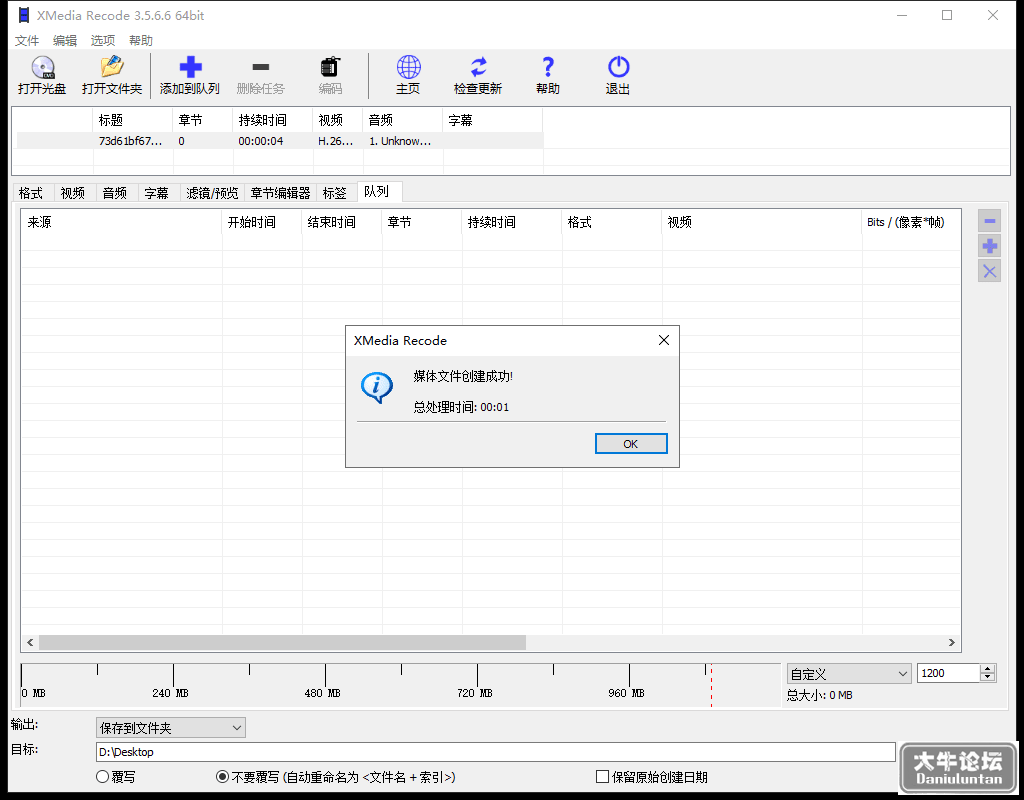Screen dimensions: 1024x800
Task: Click the 持续时间 header in file list
Action: (272, 120)
